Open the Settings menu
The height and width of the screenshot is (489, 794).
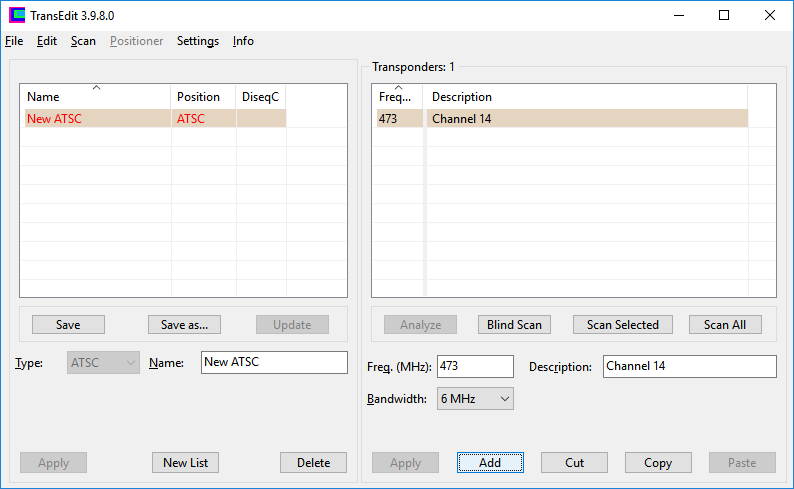coord(198,41)
